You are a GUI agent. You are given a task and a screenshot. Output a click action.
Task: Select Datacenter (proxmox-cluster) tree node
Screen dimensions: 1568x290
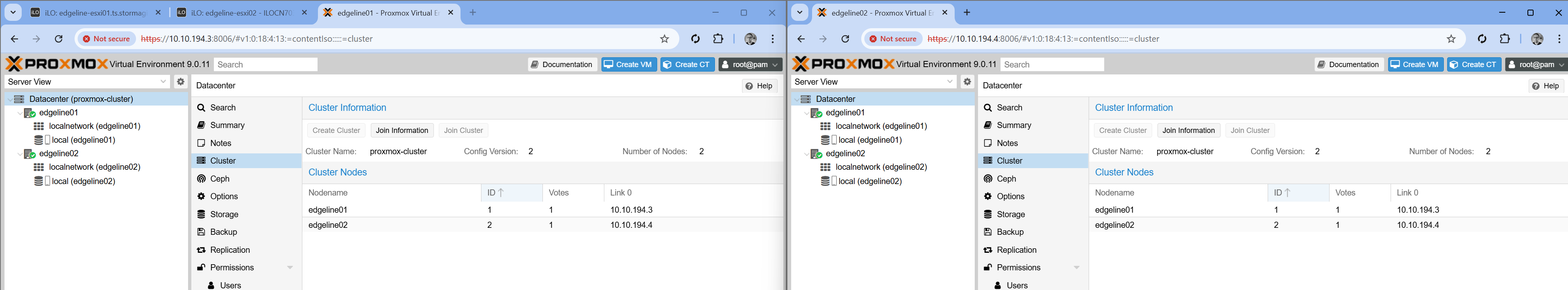(x=81, y=99)
